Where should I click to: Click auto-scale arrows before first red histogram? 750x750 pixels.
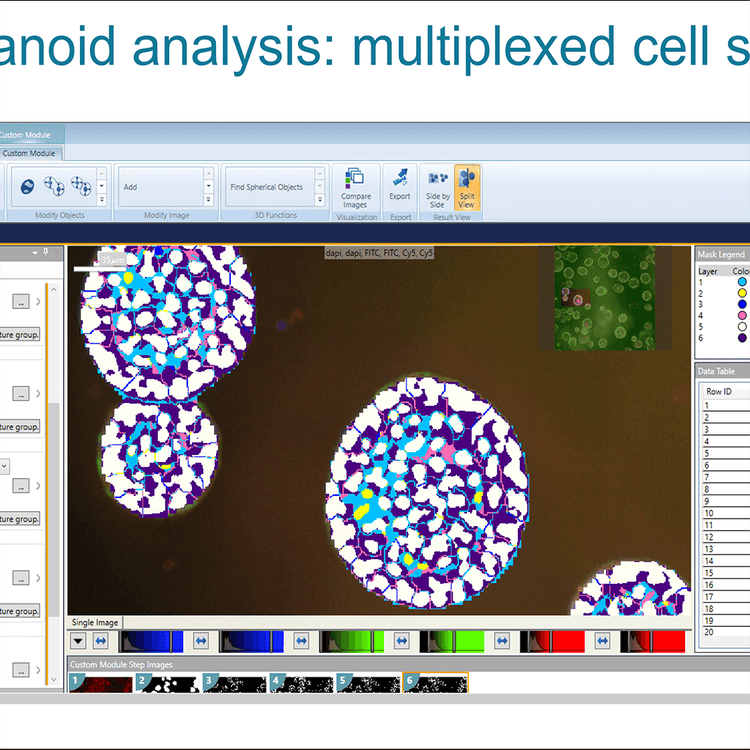click(x=502, y=640)
